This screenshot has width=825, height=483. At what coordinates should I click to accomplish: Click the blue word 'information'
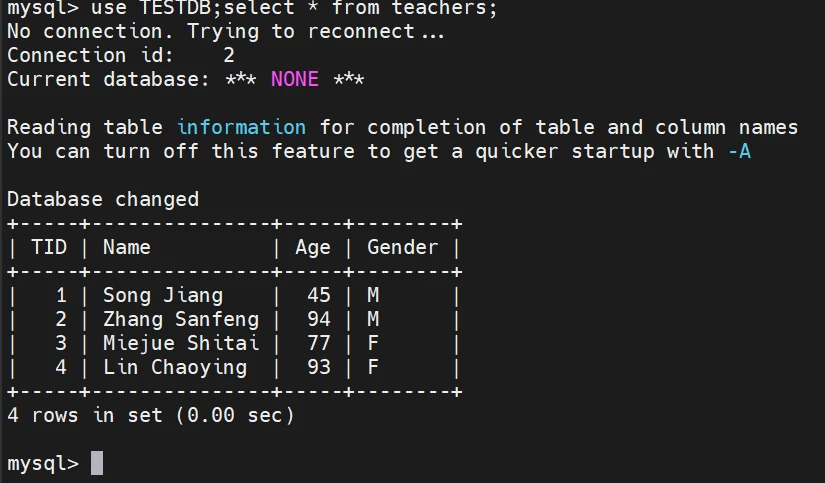tap(241, 127)
